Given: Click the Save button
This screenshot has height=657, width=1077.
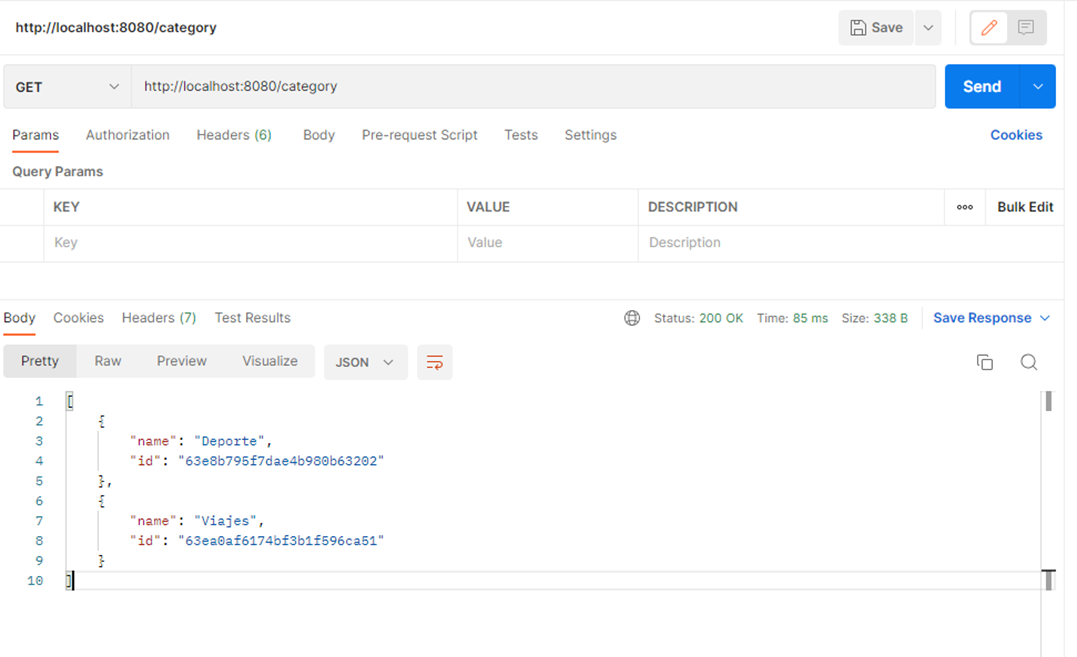Looking at the screenshot, I should coord(877,28).
